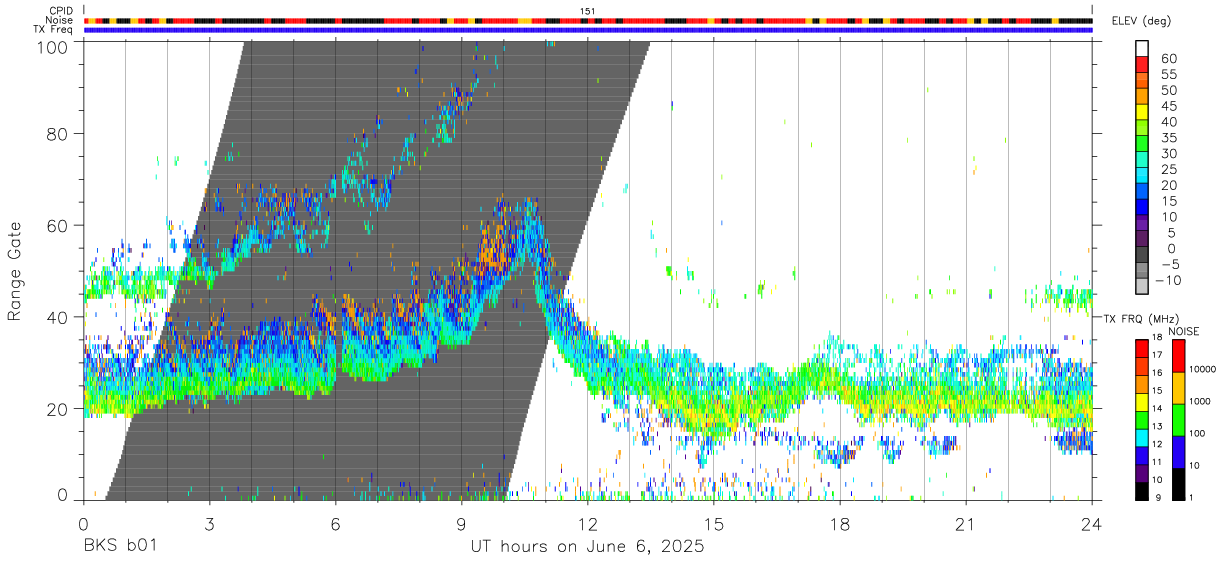Click the '100' Range Gate axis tick label

click(x=51, y=46)
